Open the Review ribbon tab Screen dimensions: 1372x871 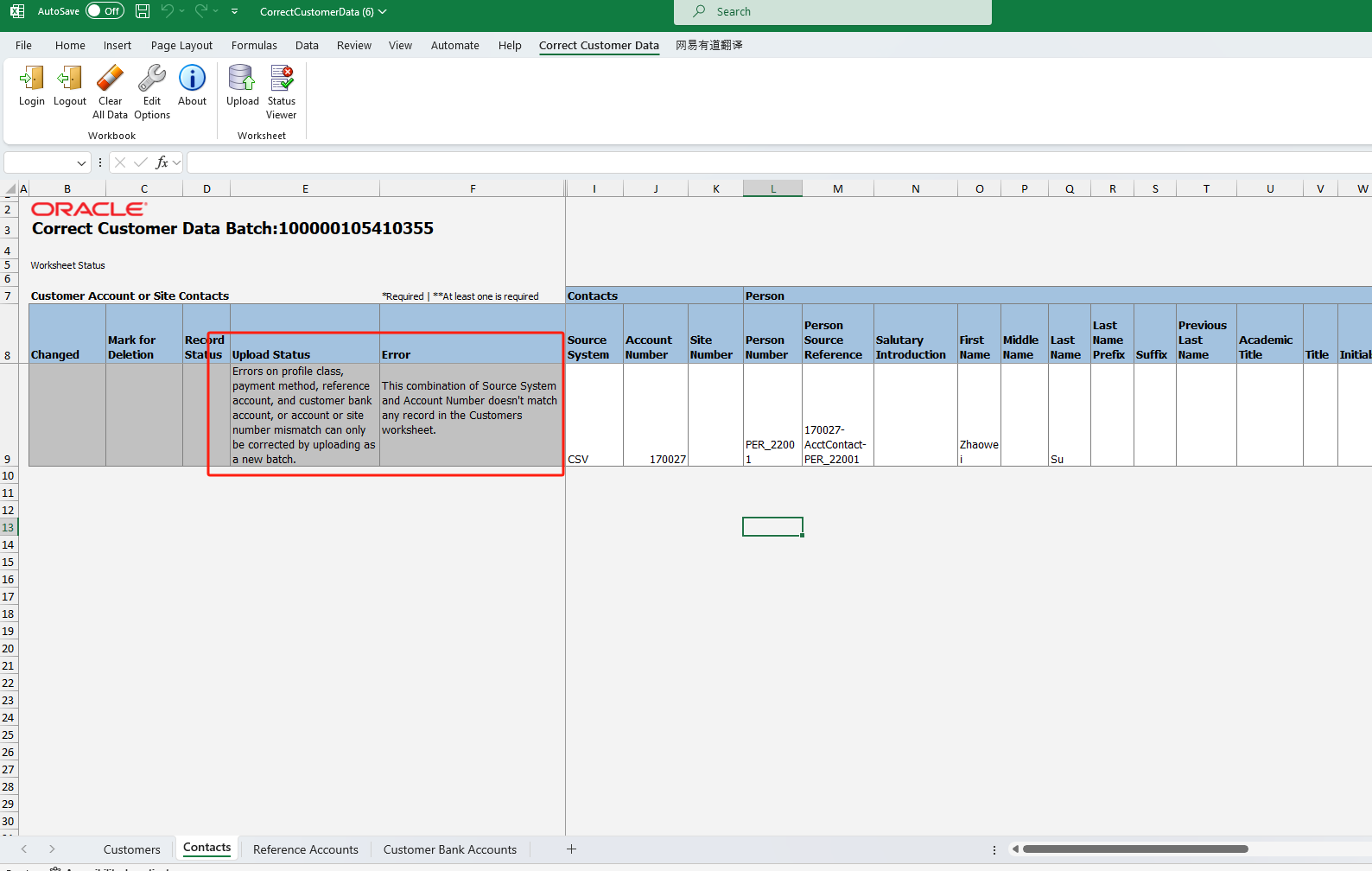click(x=354, y=46)
